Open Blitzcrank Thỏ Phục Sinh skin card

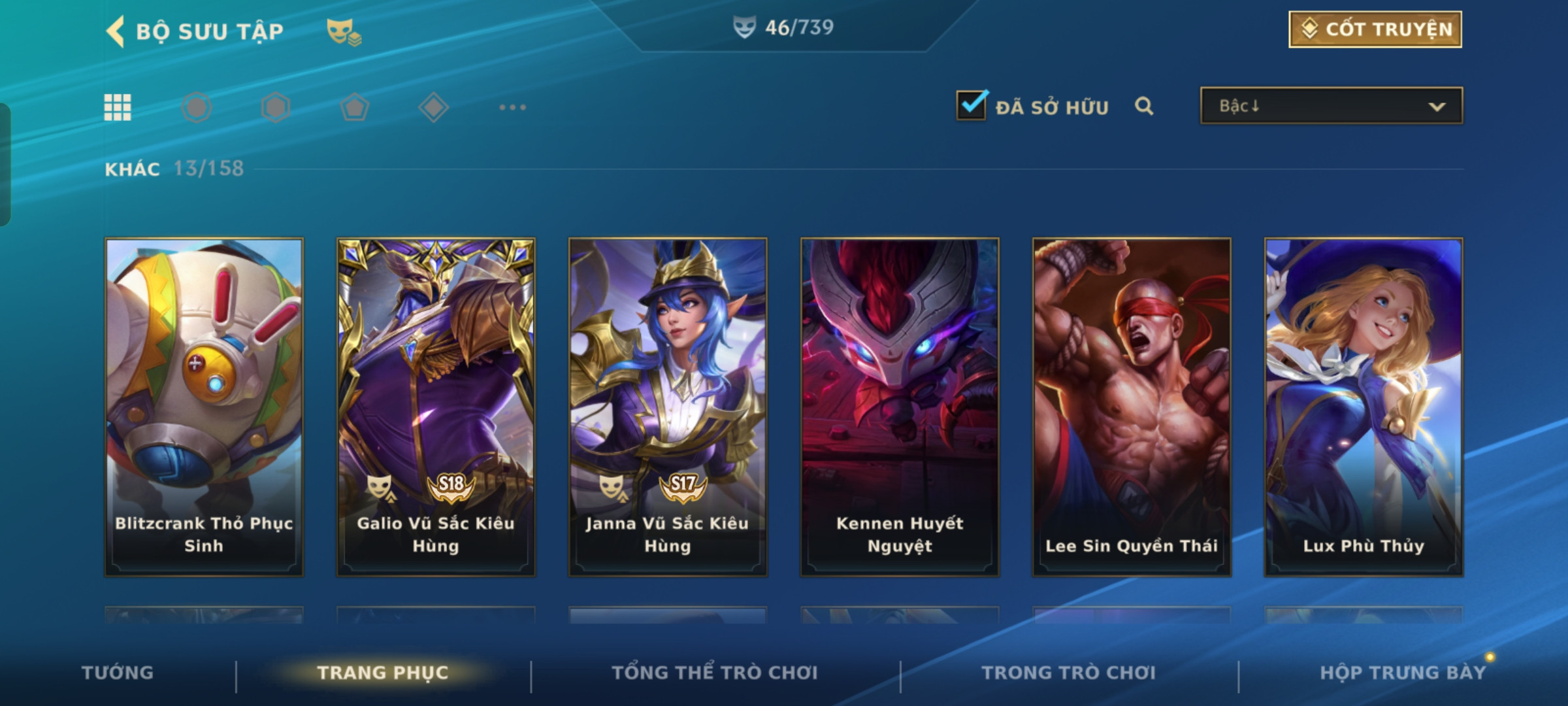click(x=204, y=407)
